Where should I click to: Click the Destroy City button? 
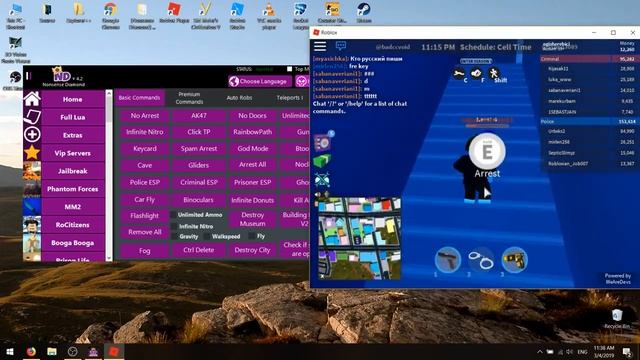coord(253,250)
